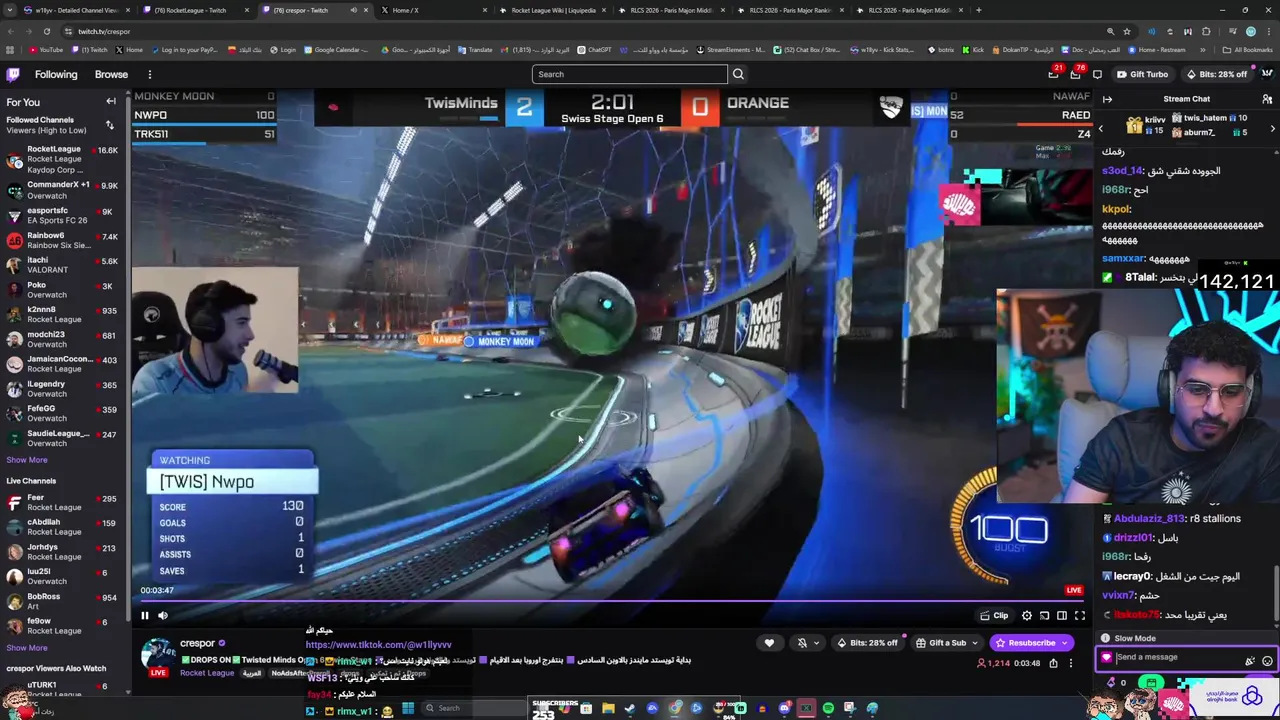Open the chat emote picker
The height and width of the screenshot is (720, 1280).
pos(1267,660)
